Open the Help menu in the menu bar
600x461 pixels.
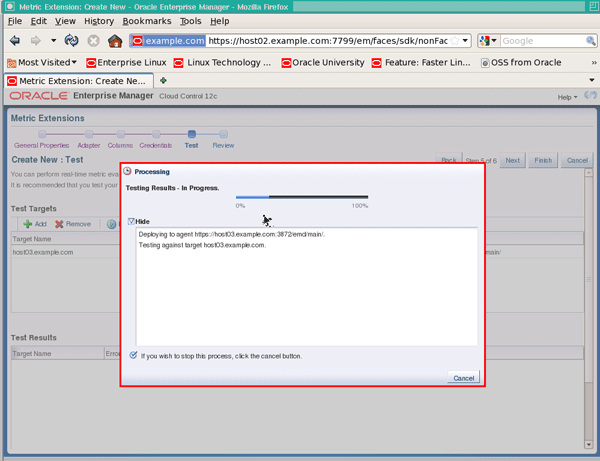(x=220, y=21)
